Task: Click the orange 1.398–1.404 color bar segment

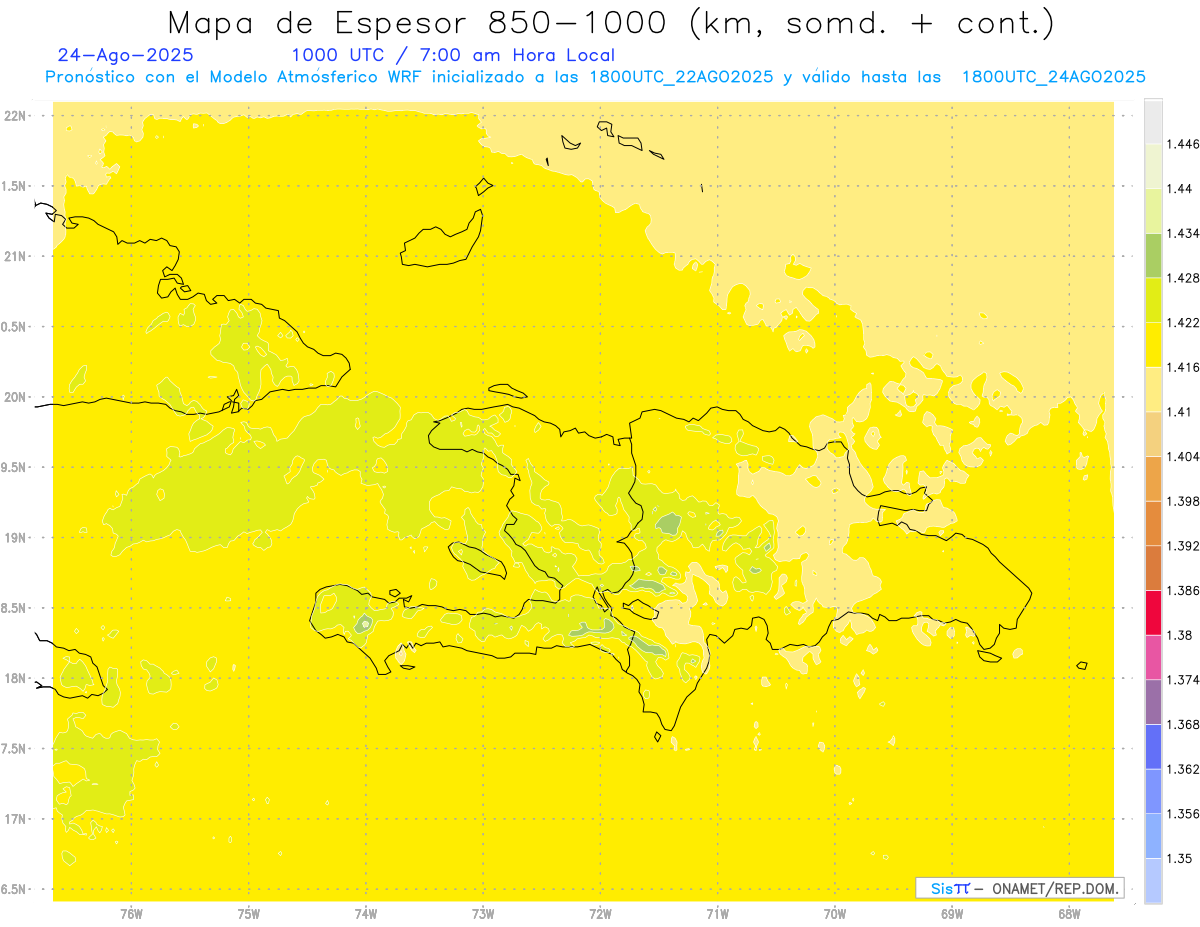Action: (1153, 479)
